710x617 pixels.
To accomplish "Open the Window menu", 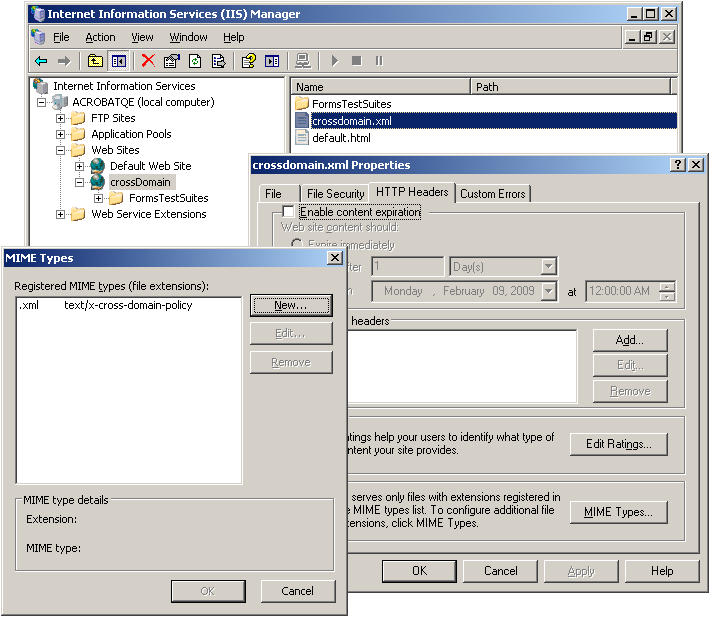I will 188,37.
